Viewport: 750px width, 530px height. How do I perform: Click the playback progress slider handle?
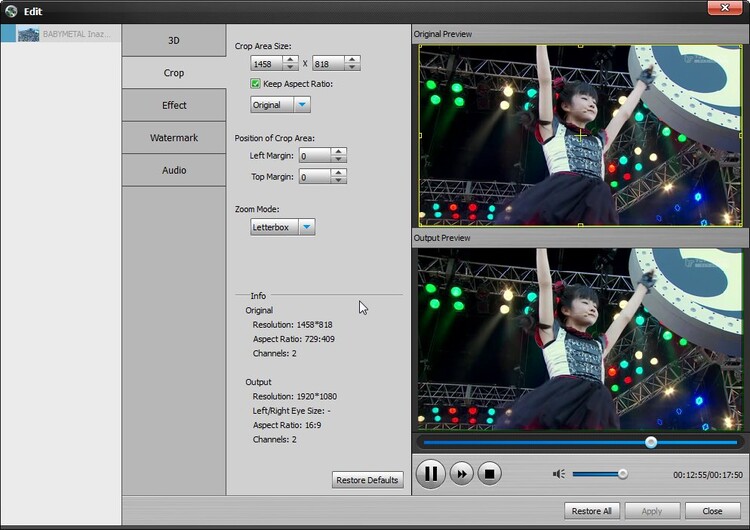(x=651, y=442)
